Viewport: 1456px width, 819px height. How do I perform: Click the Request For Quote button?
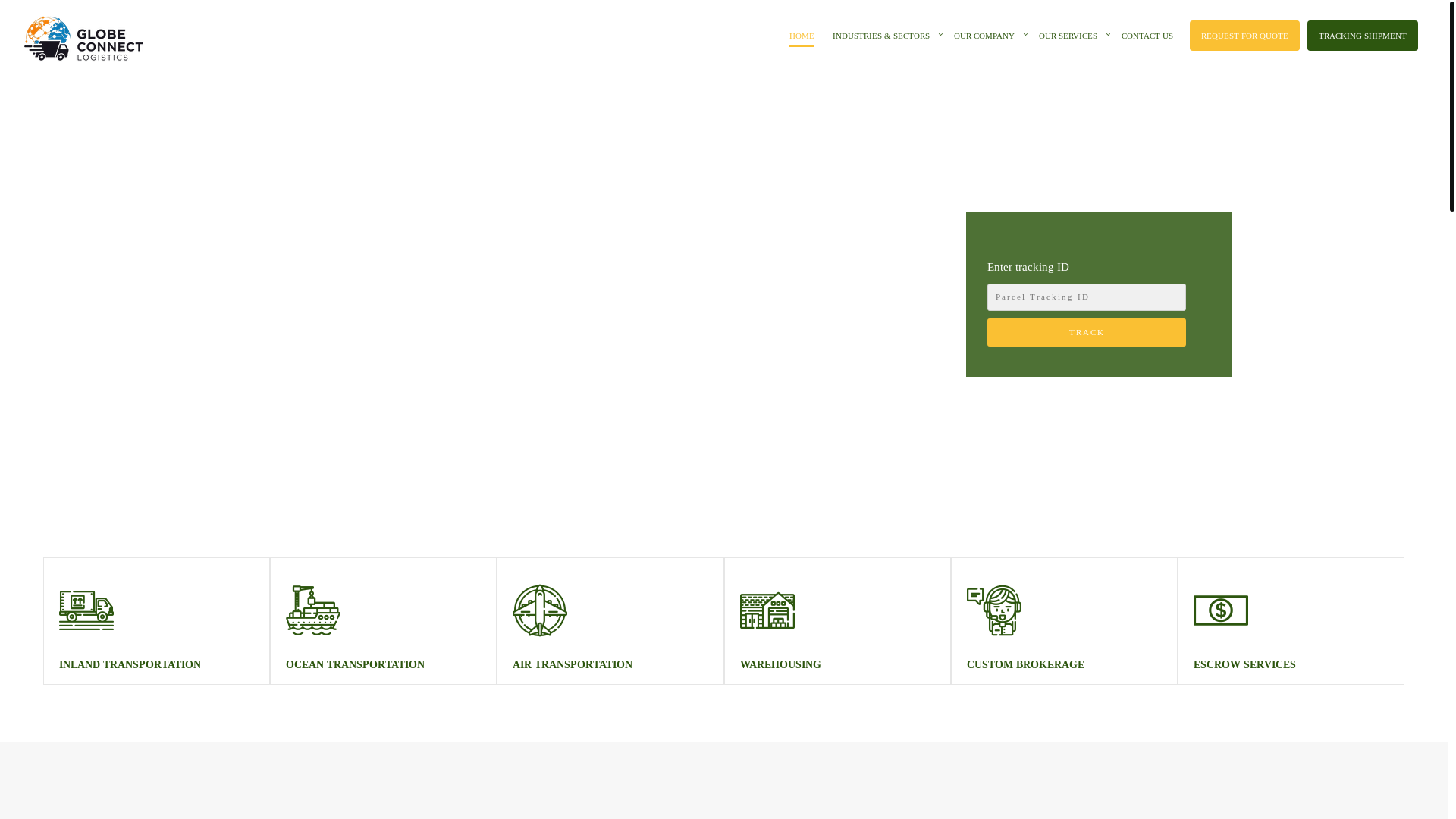[x=1244, y=36]
